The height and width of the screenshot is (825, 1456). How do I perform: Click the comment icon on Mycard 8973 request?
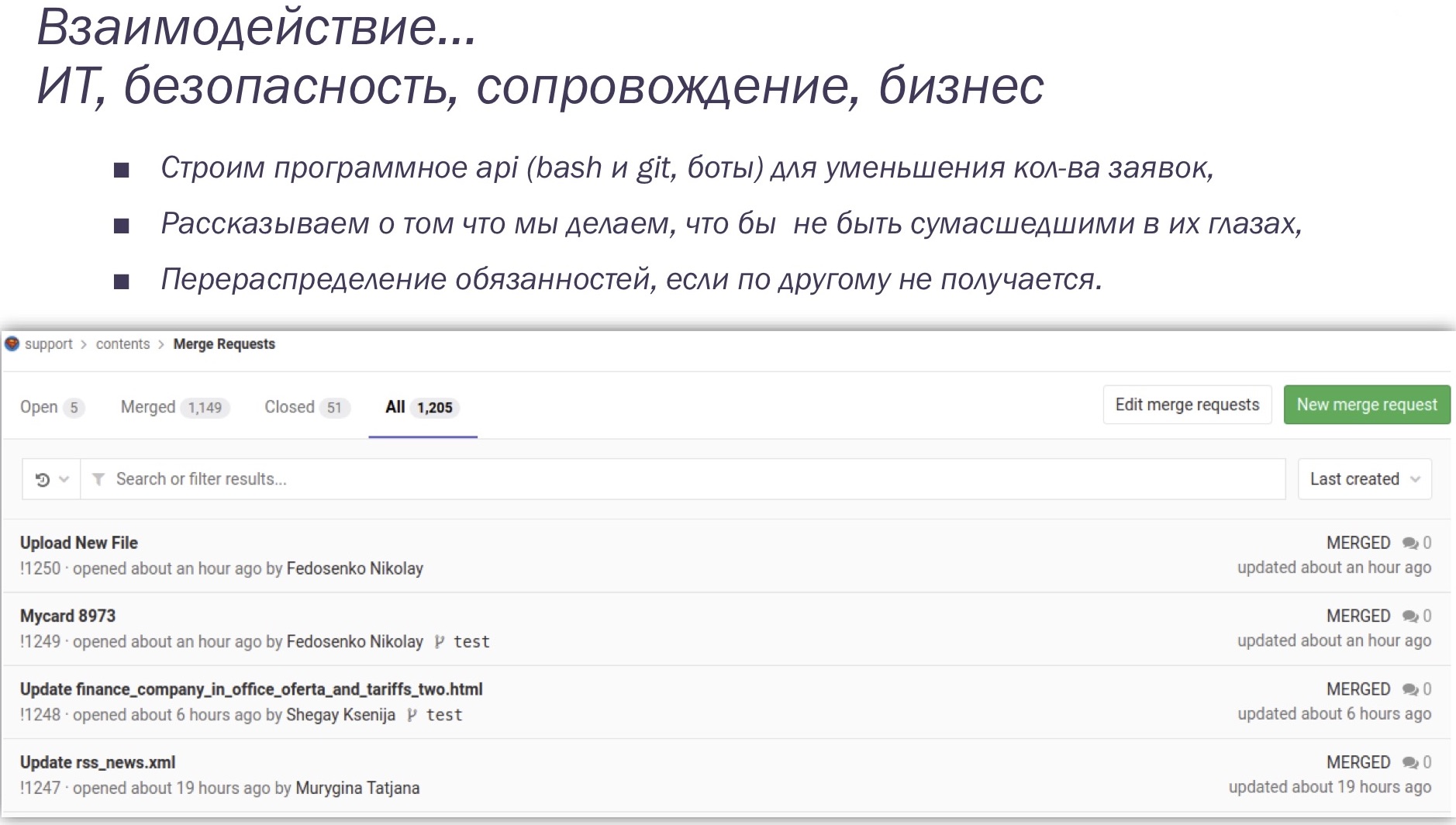point(1409,616)
